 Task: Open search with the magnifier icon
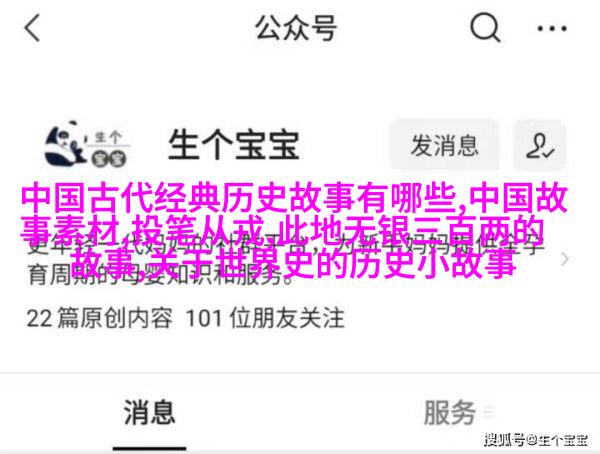click(x=485, y=27)
